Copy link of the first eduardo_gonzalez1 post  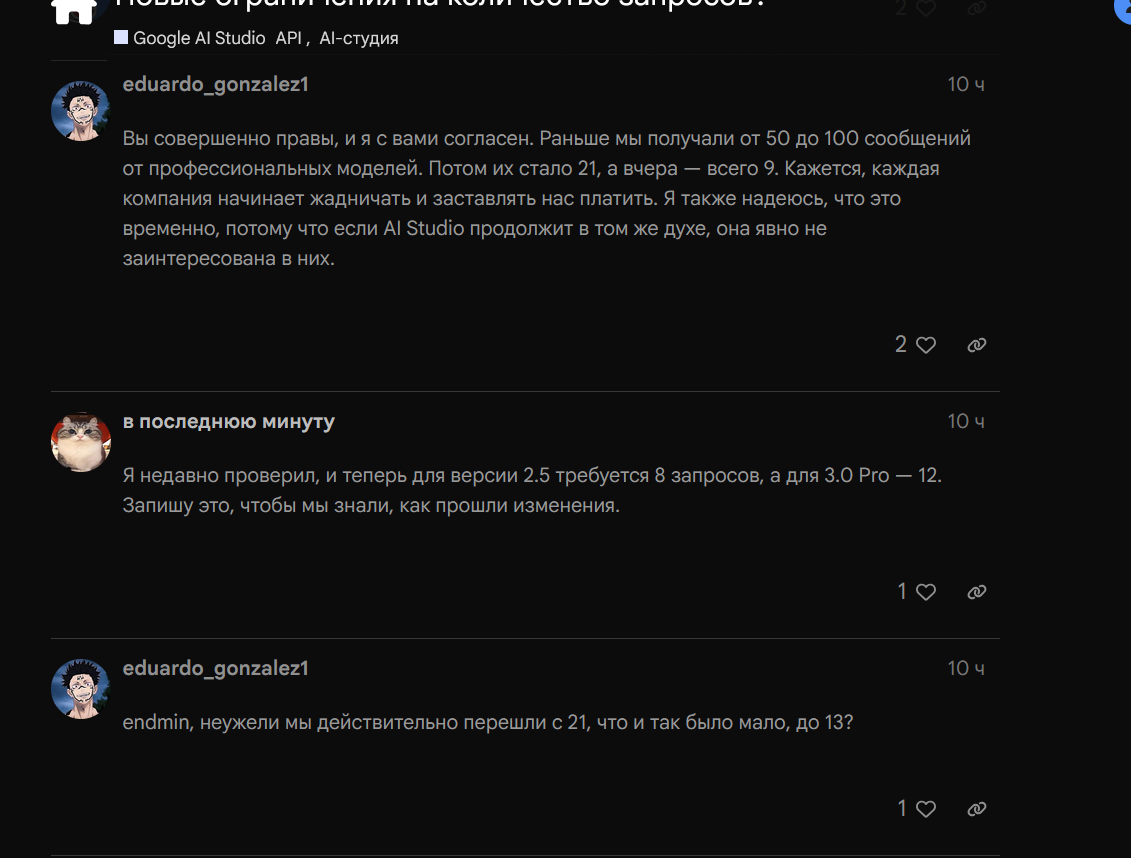pyautogui.click(x=977, y=345)
